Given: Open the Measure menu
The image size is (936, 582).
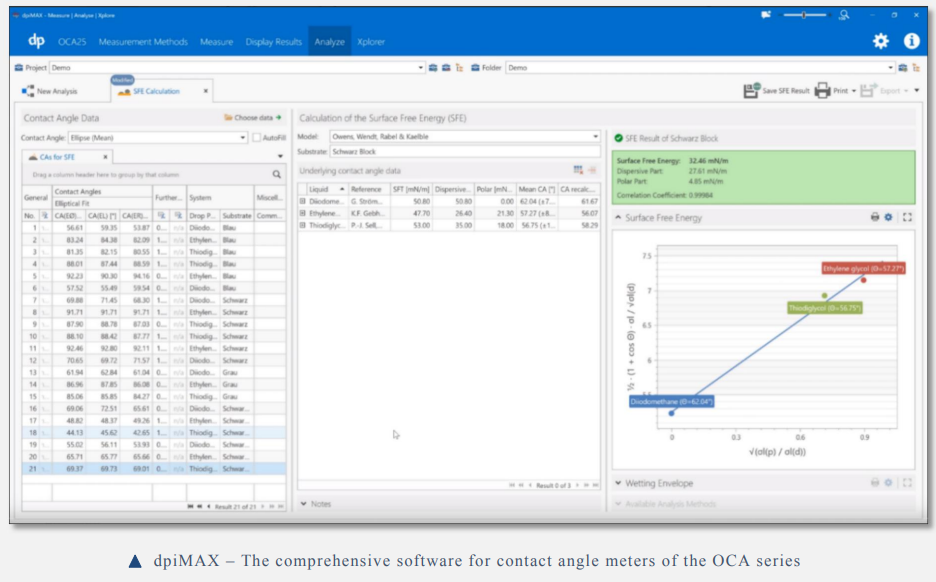Looking at the screenshot, I should (216, 42).
